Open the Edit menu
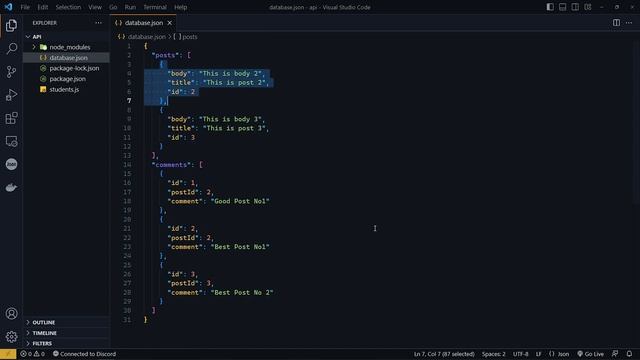This screenshot has height=360, width=640. coord(42,7)
